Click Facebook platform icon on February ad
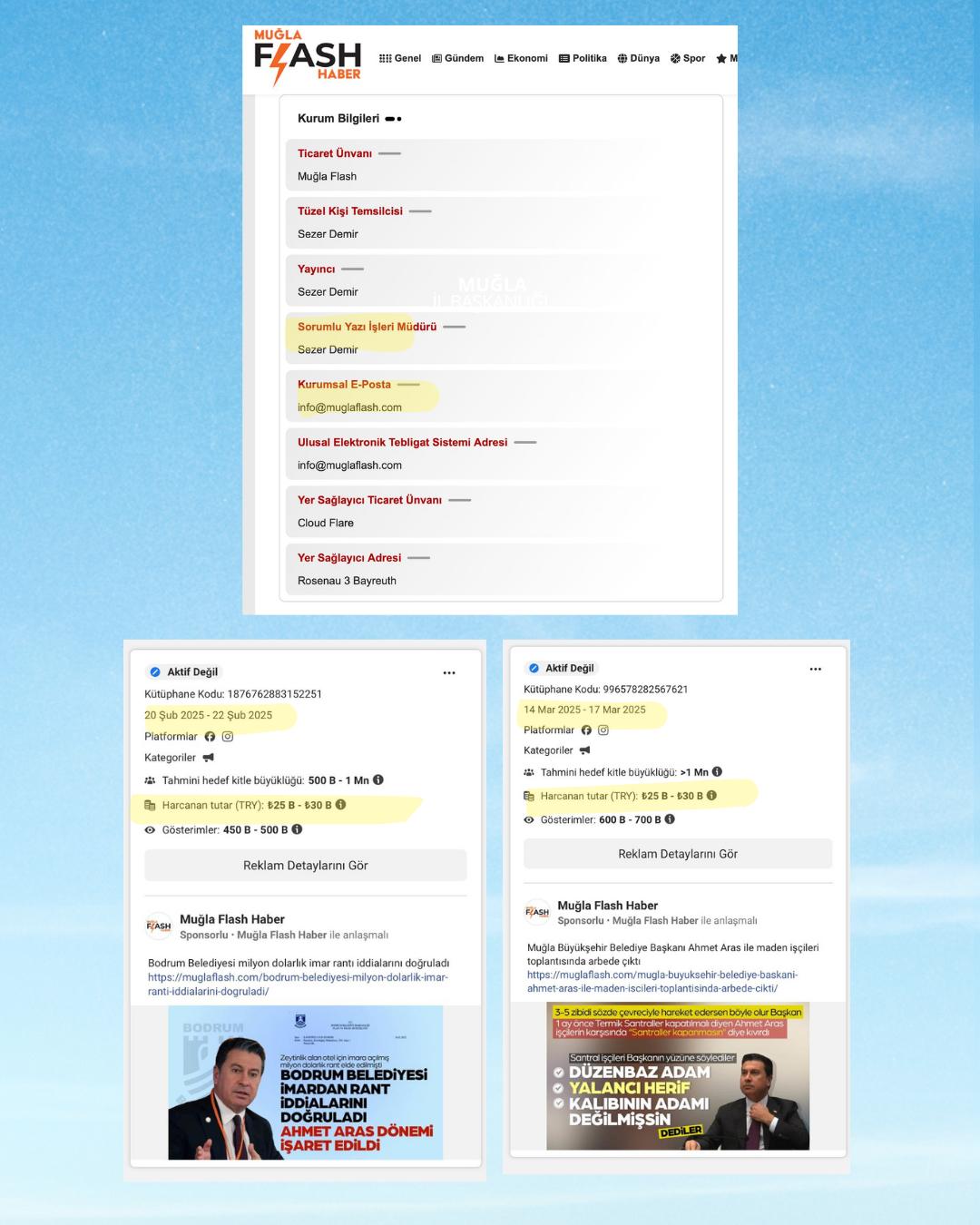This screenshot has width=980, height=1225. pos(210,737)
